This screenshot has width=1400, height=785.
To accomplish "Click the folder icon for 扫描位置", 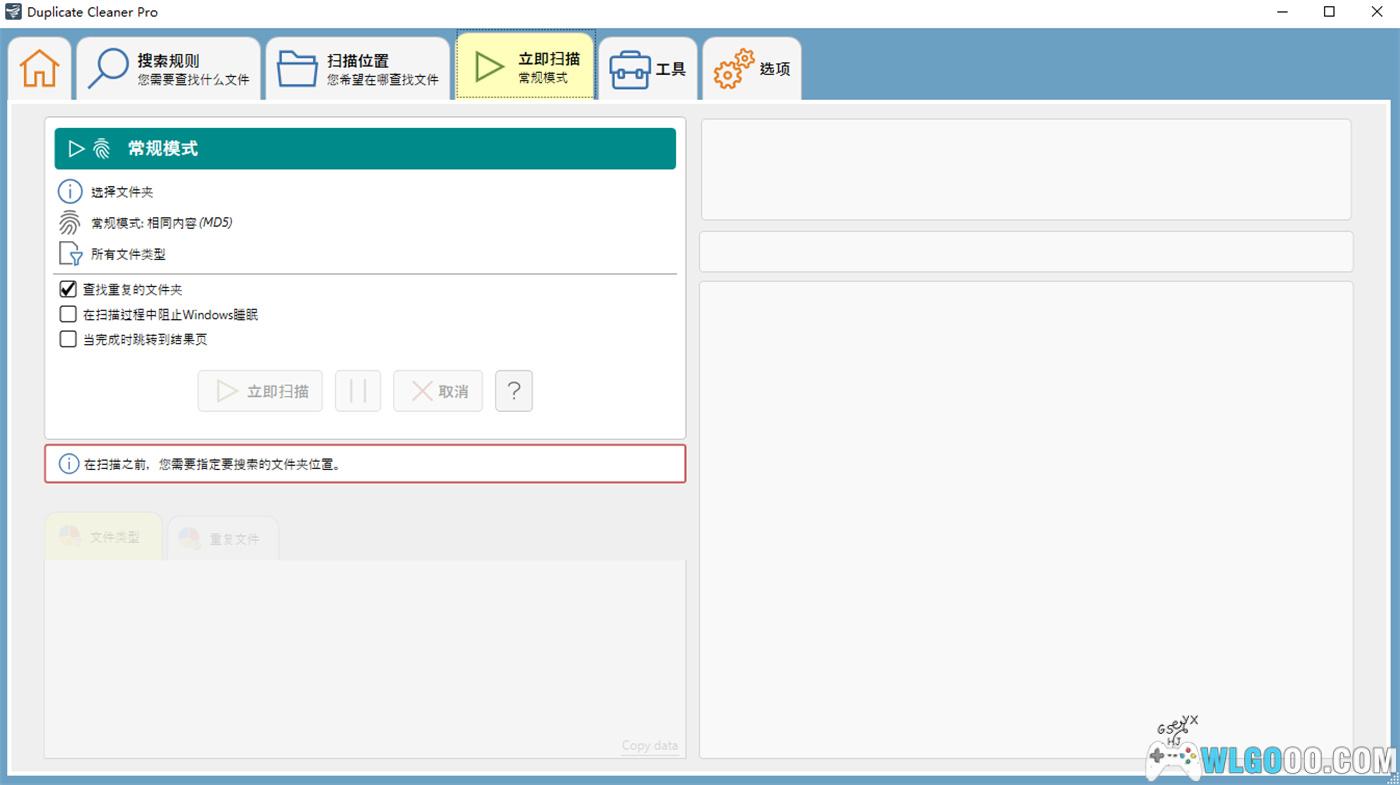I will tap(297, 69).
